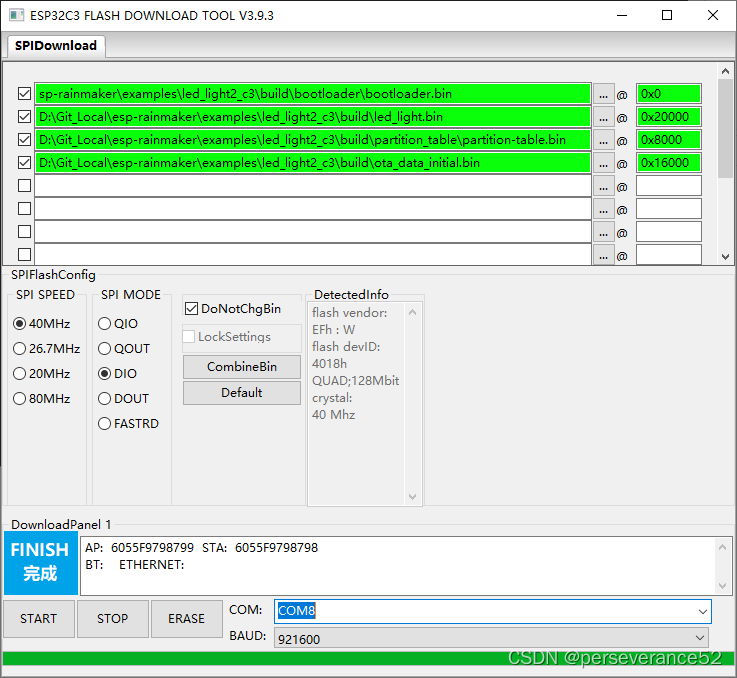The height and width of the screenshot is (678, 737).
Task: Tick the checkbox of the fifth empty file row
Action: [x=24, y=186]
